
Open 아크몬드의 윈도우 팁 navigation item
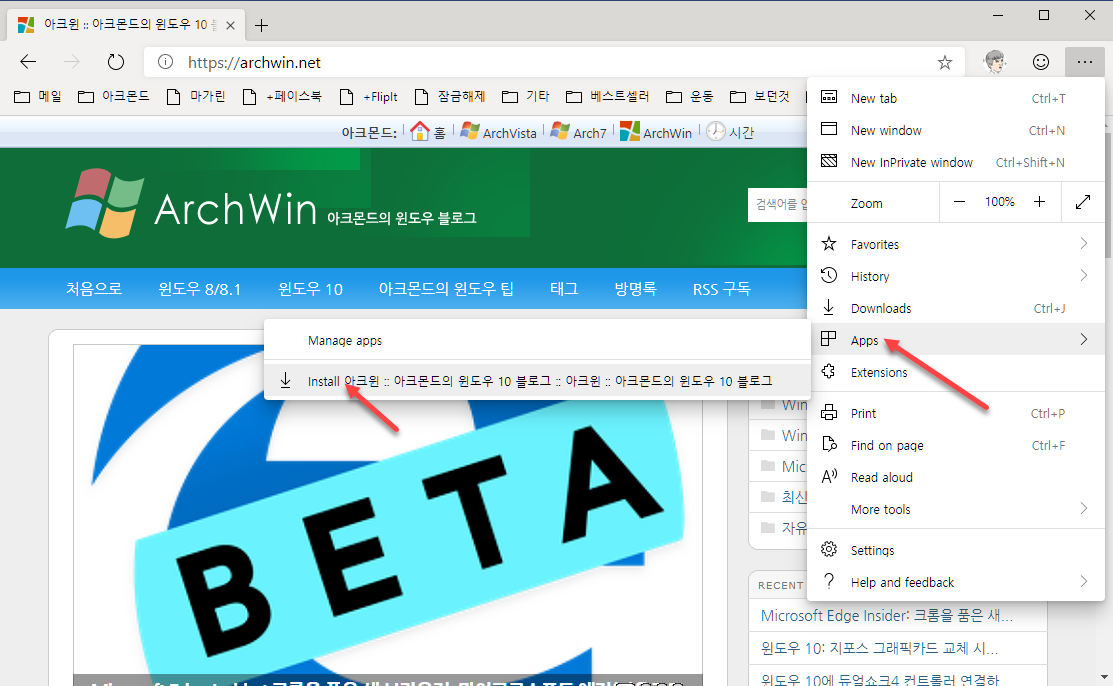click(x=446, y=288)
